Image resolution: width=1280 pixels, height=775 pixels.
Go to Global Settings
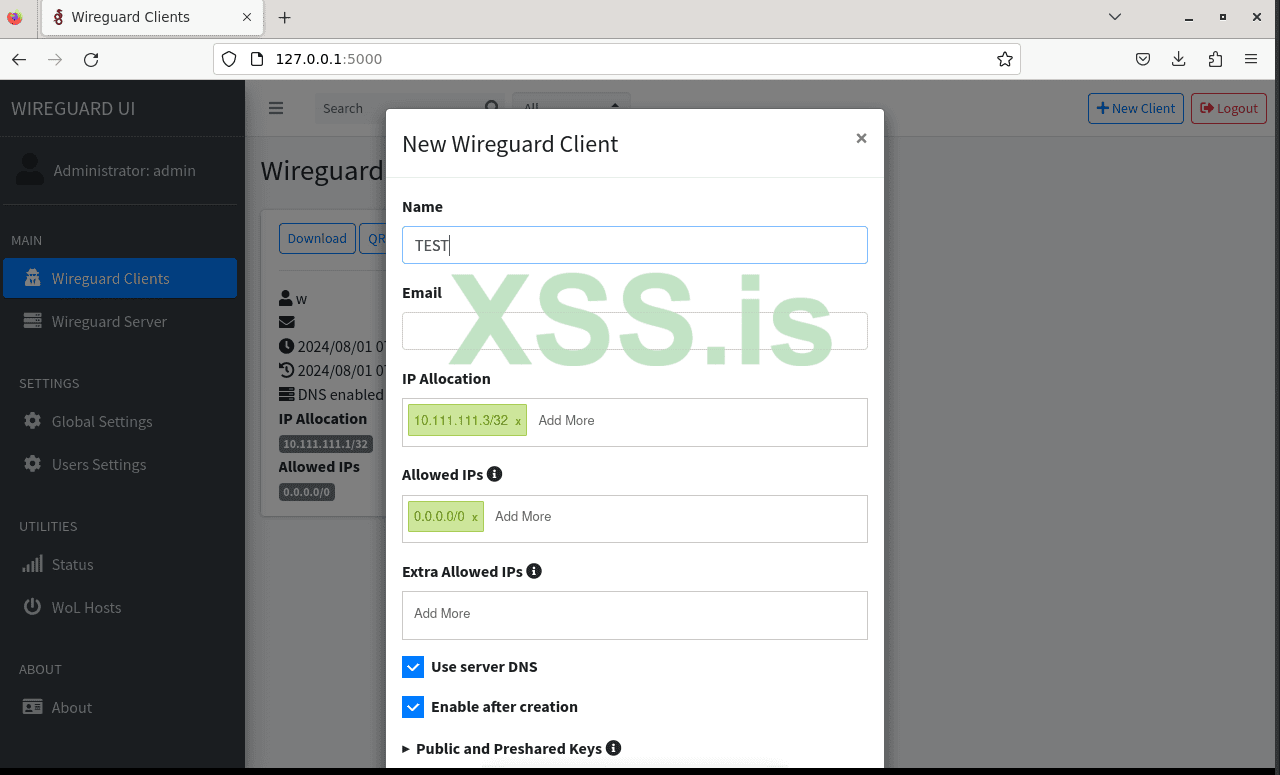(x=120, y=421)
